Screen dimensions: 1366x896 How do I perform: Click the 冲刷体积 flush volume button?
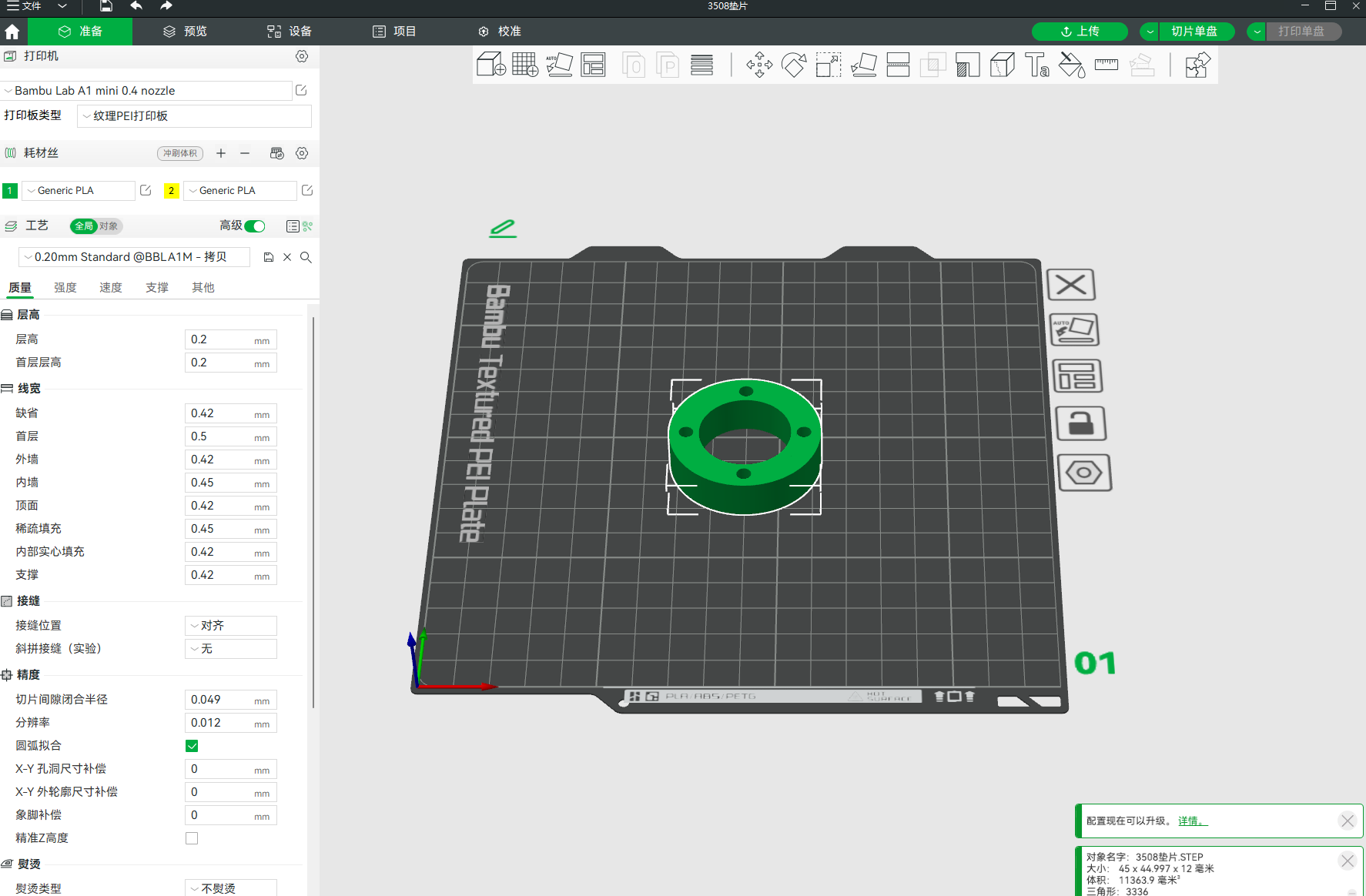180,153
